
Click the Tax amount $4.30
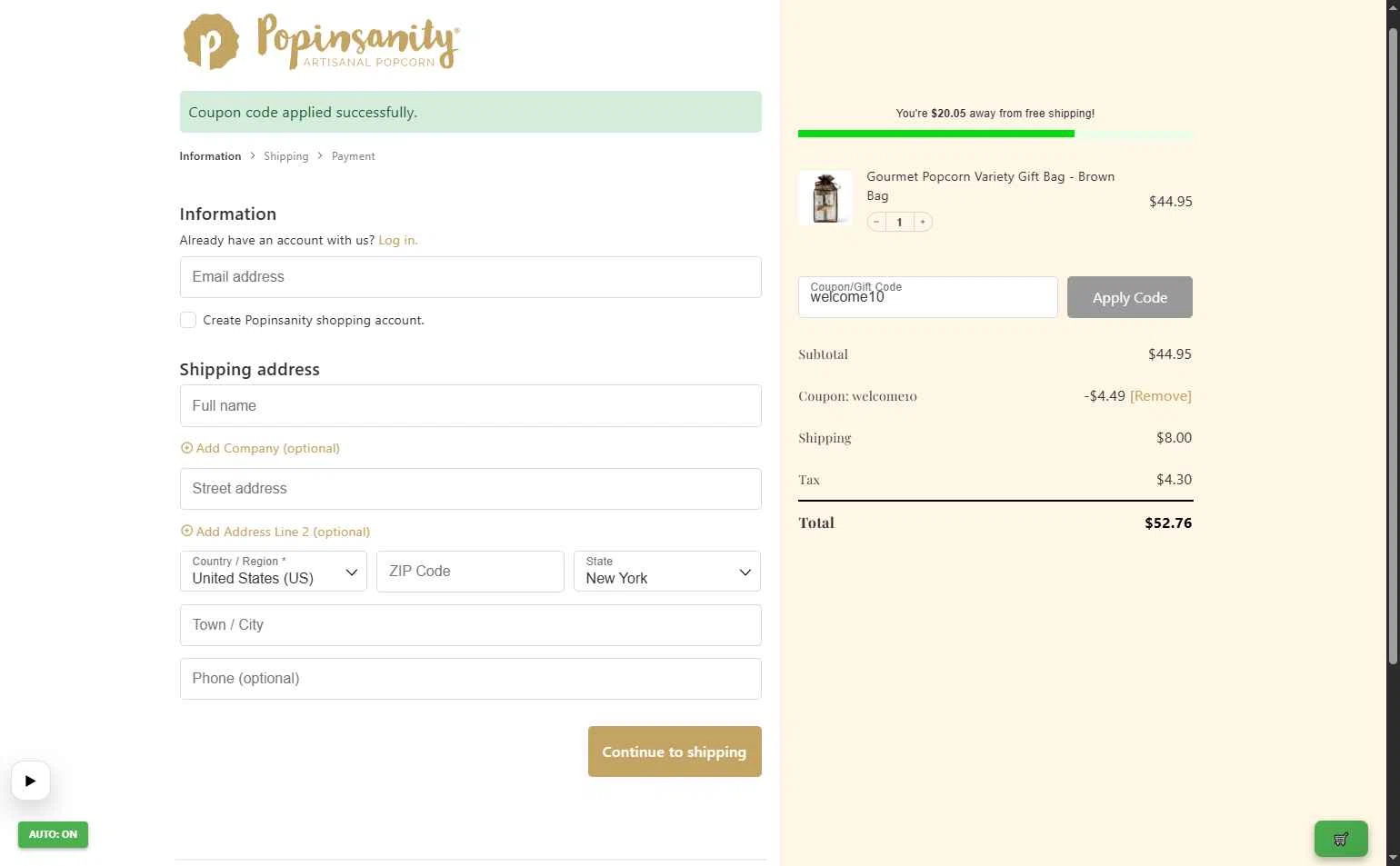(1174, 480)
